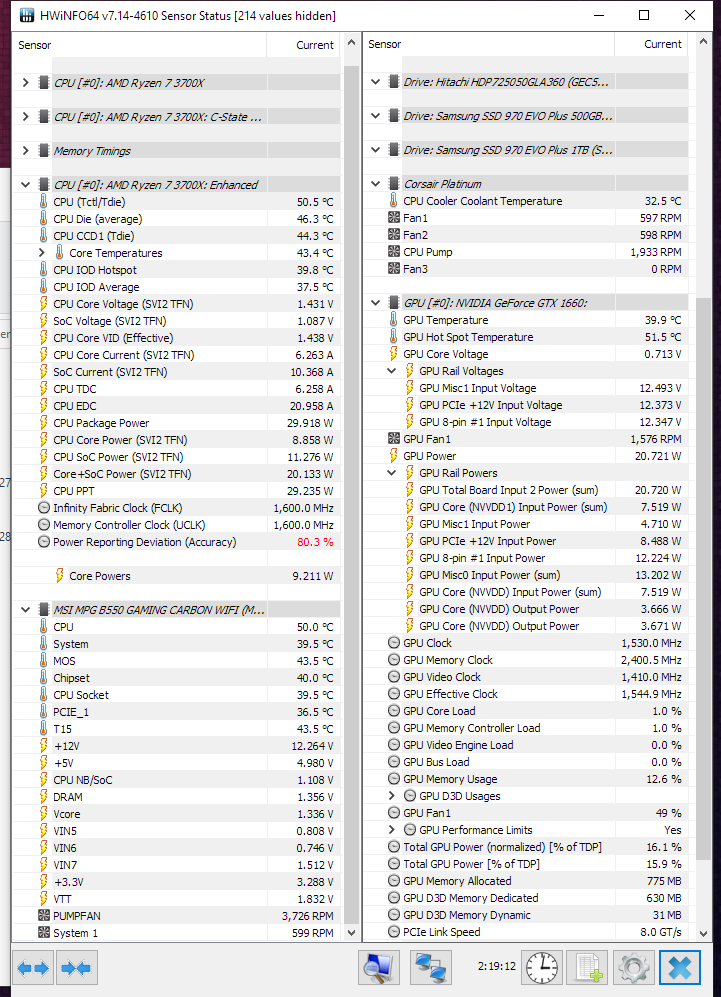Screen dimensions: 721x997
Task: Collapse the Ryzen 7 3700X: Enhanced group
Action: pyautogui.click(x=25, y=185)
